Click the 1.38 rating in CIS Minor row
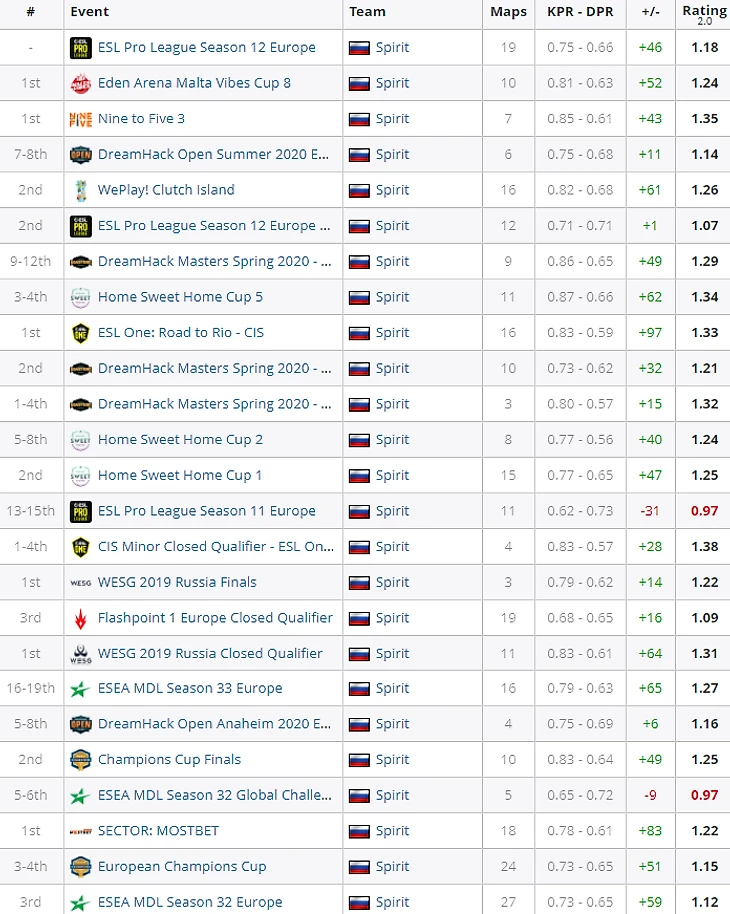 704,547
